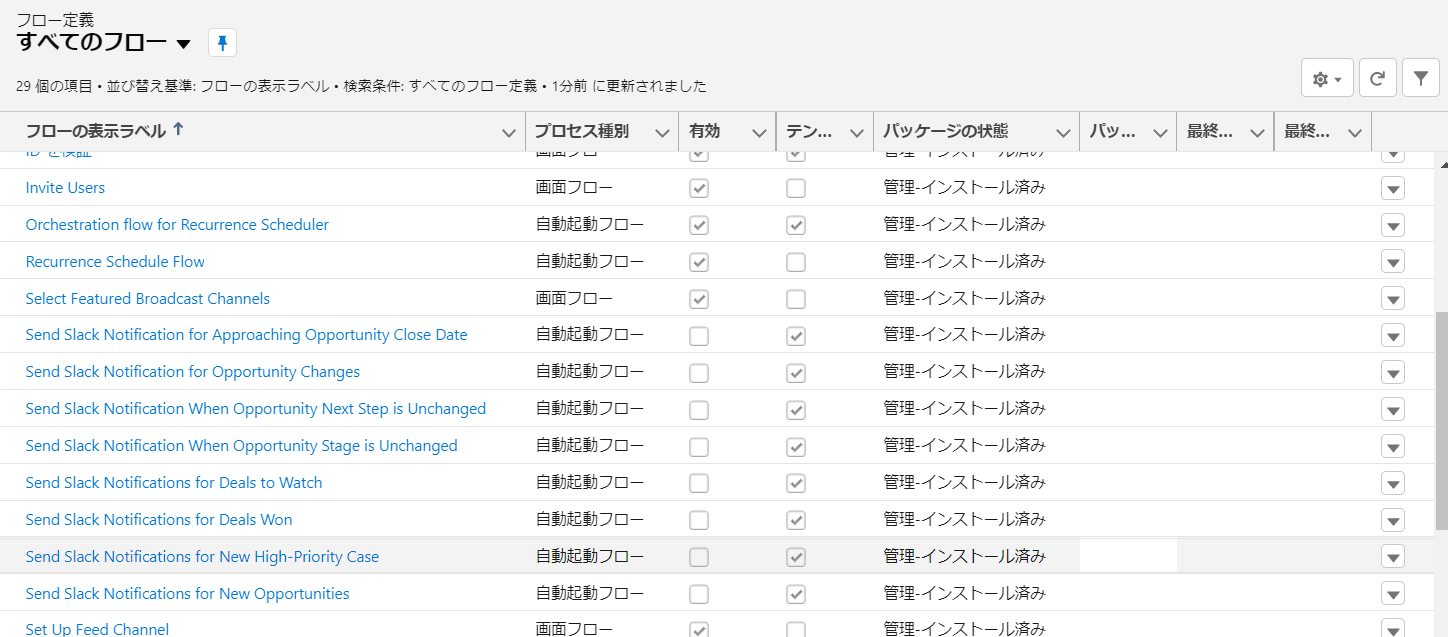The image size is (1448, 637).
Task: Open row actions for Recurrence Schedule Flow
Action: click(x=1393, y=262)
